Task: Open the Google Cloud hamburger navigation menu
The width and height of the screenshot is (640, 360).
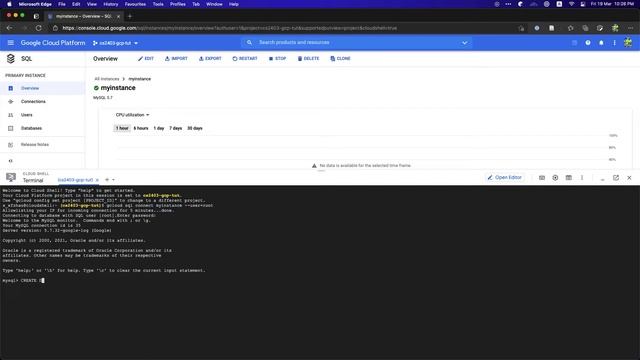Action: click(x=11, y=42)
